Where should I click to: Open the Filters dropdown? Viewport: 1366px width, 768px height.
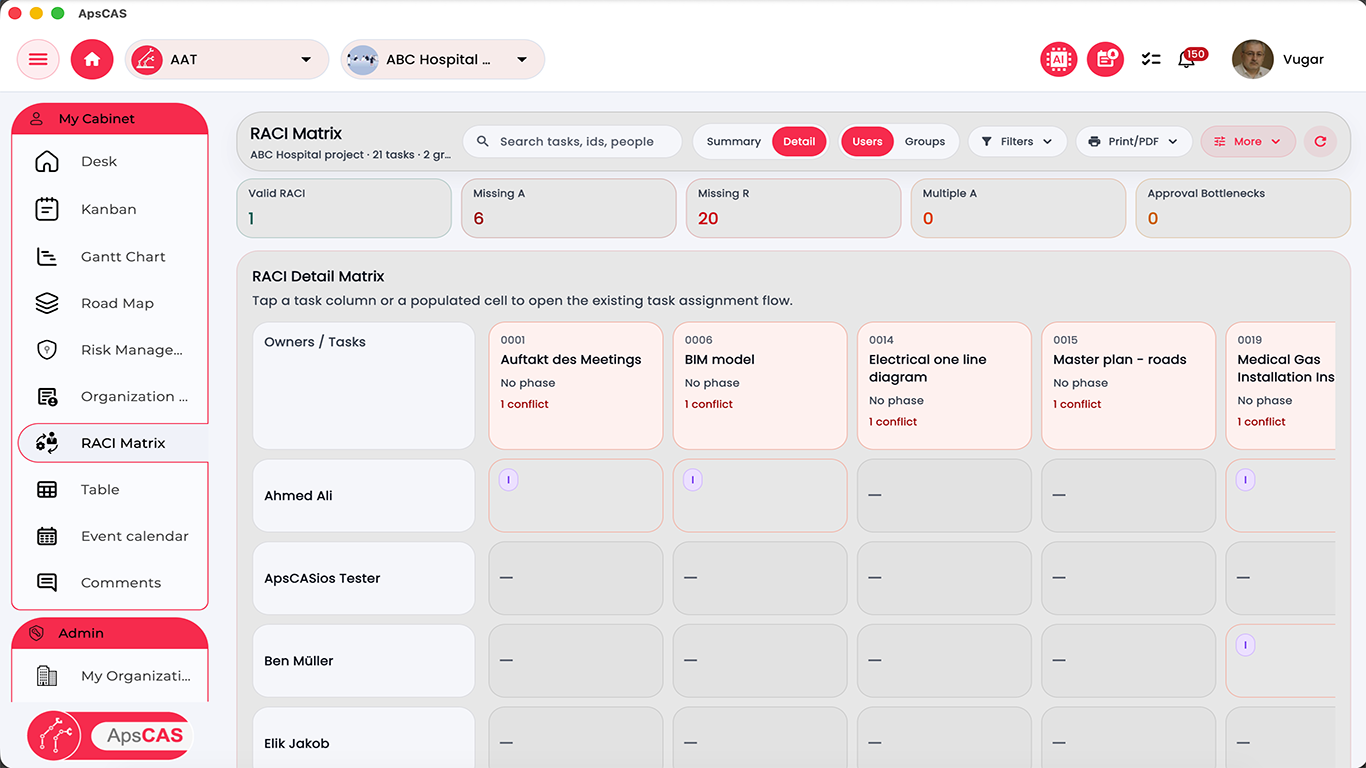(x=1017, y=141)
